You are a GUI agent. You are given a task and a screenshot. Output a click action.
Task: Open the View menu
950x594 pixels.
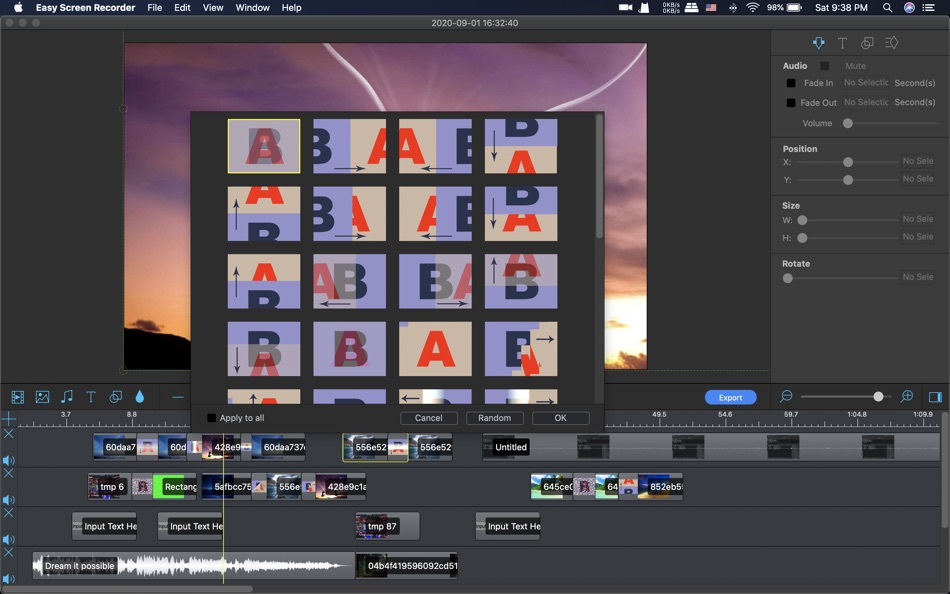[212, 8]
